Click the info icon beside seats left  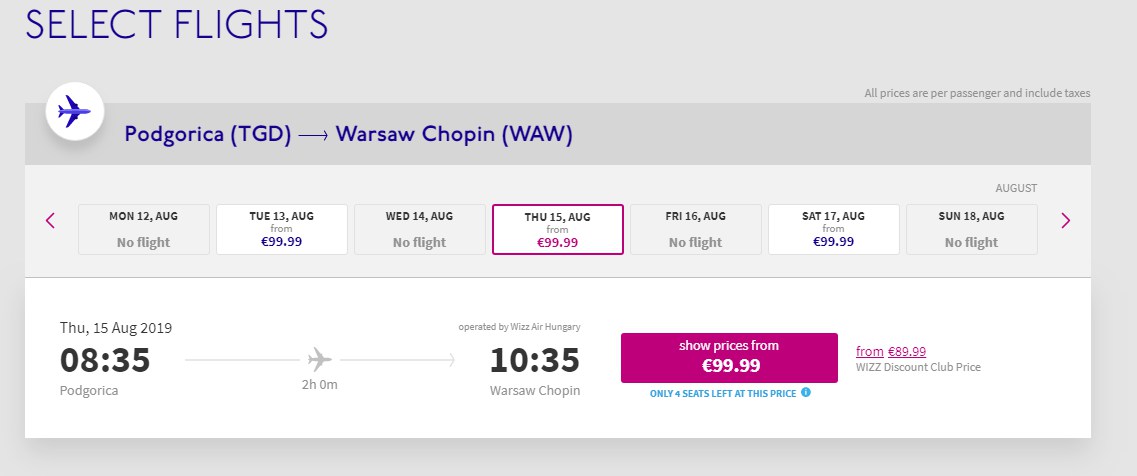(x=806, y=393)
